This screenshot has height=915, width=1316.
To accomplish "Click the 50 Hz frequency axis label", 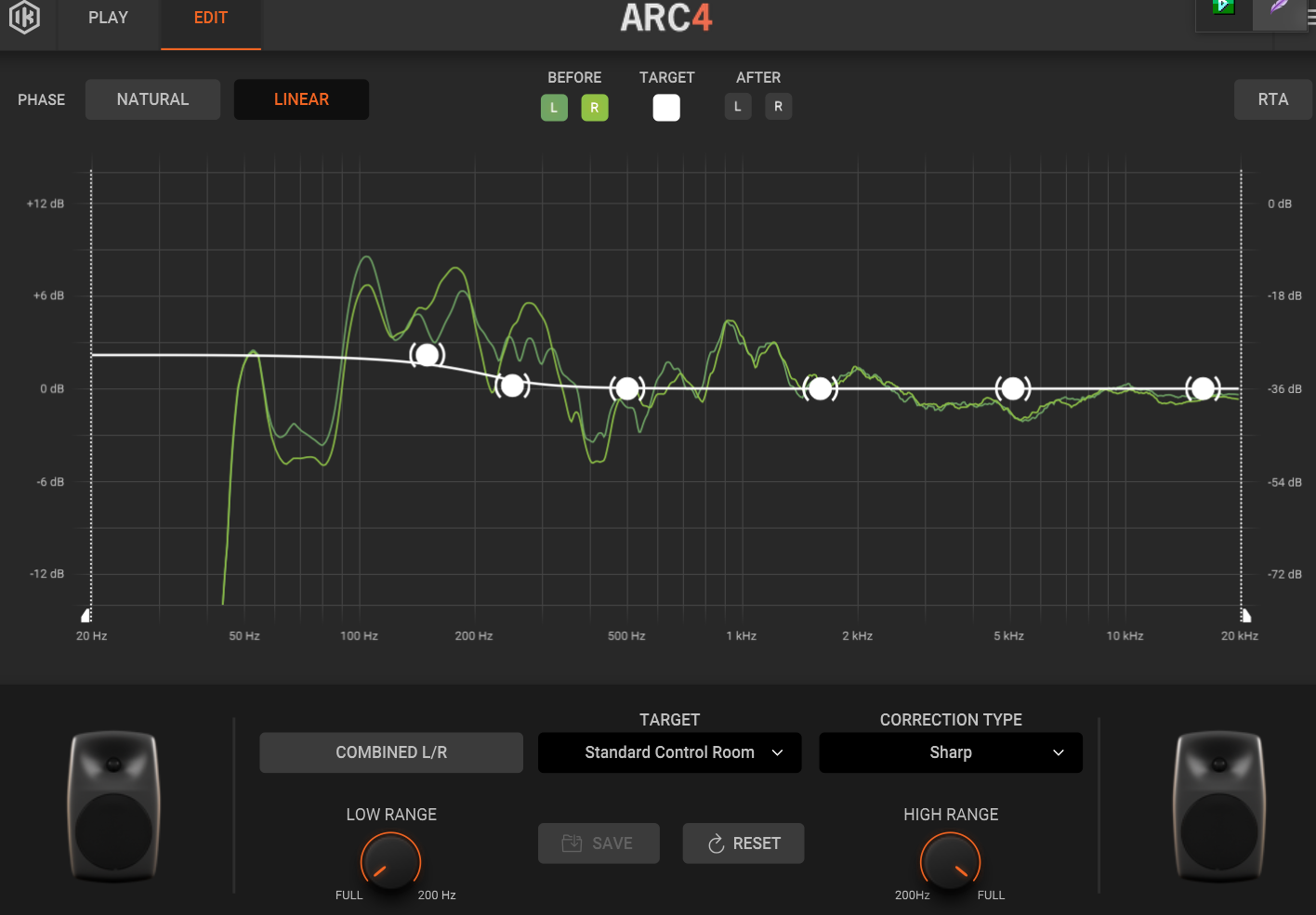I will [x=244, y=636].
